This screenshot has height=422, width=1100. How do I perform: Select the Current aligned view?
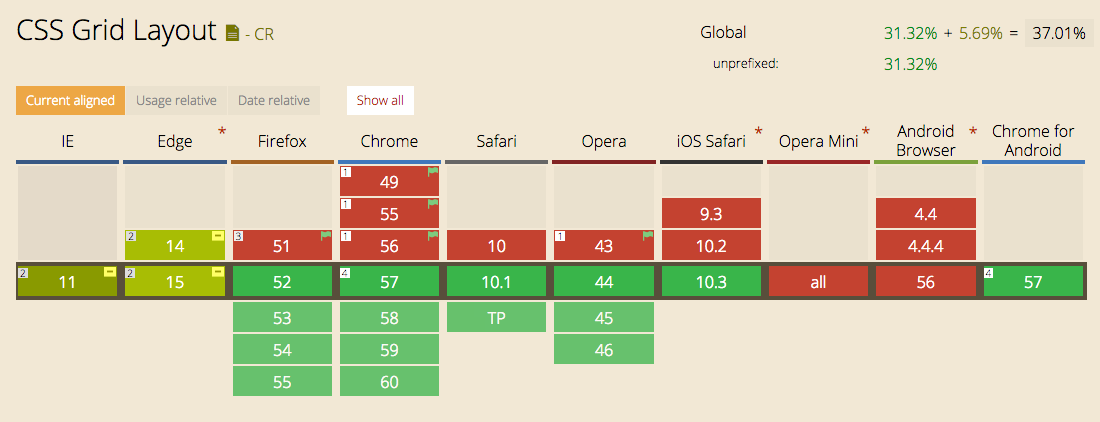point(70,100)
